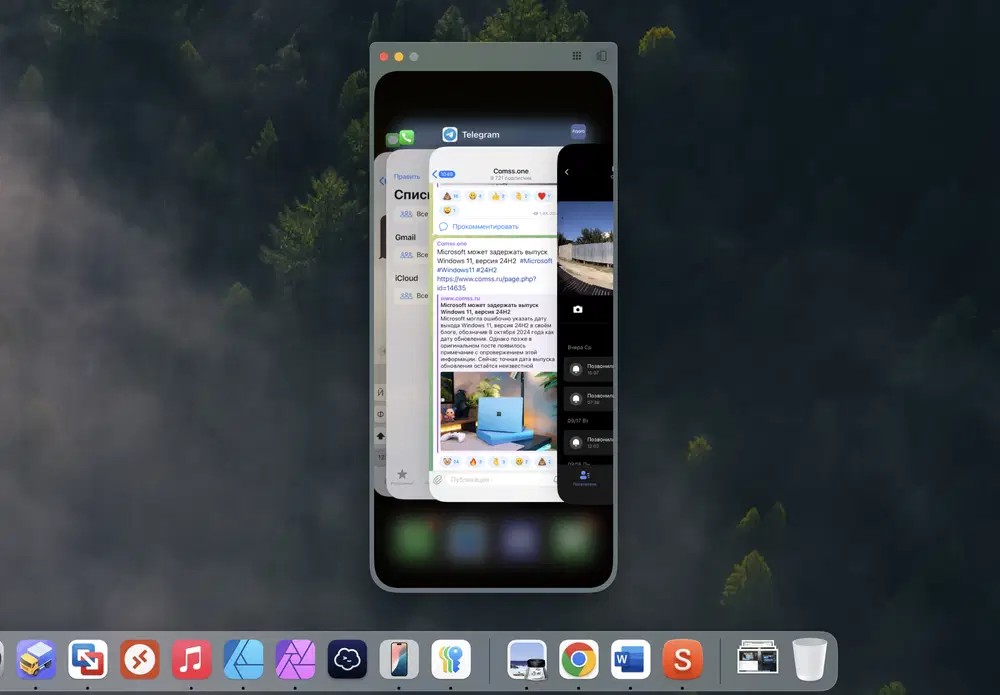The image size is (1000, 695).
Task: Open the Music app in the Dock
Action: coord(191,659)
